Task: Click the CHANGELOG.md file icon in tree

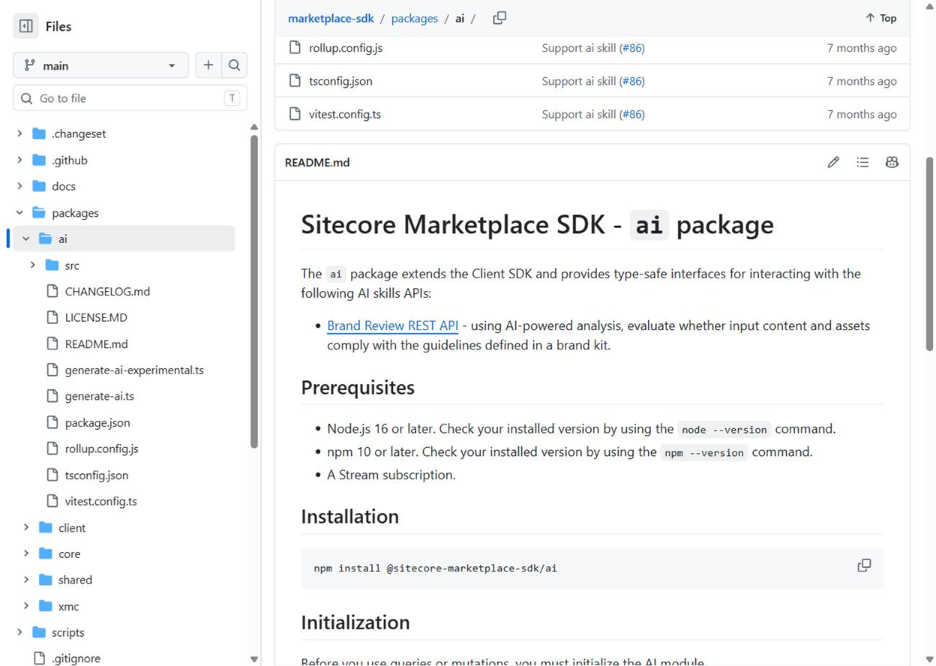Action: 53,291
